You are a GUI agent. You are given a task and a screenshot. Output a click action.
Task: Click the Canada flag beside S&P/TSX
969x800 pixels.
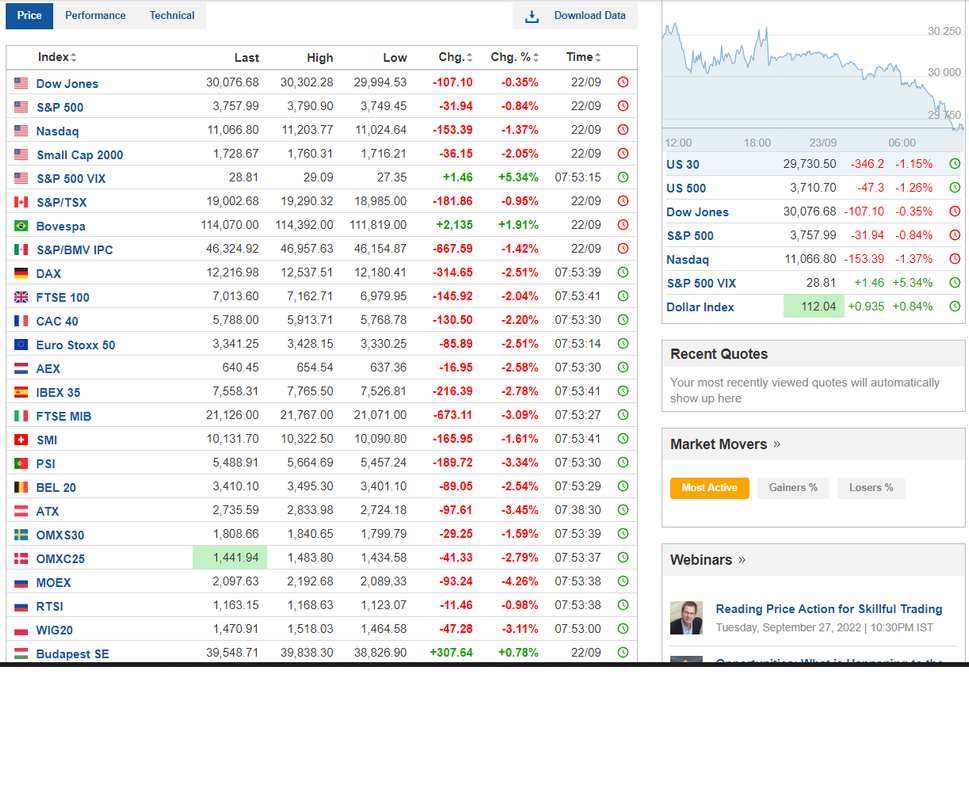coord(21,202)
